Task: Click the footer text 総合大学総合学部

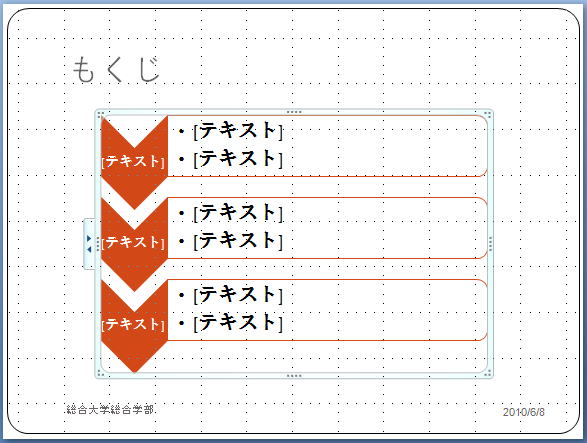Action: pos(110,410)
